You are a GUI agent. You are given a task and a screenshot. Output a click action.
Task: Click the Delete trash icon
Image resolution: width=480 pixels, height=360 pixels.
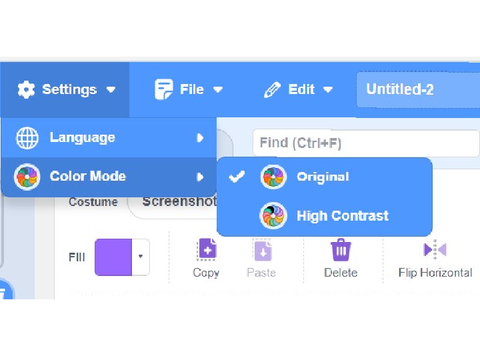[341, 249]
